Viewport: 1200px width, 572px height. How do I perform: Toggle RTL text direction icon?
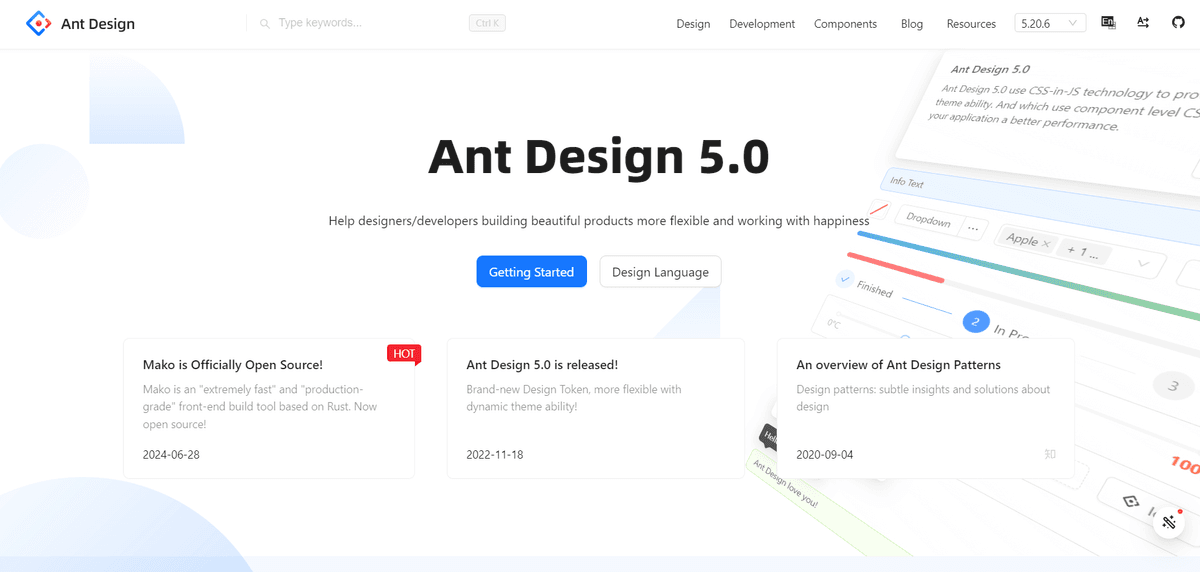coord(1143,23)
